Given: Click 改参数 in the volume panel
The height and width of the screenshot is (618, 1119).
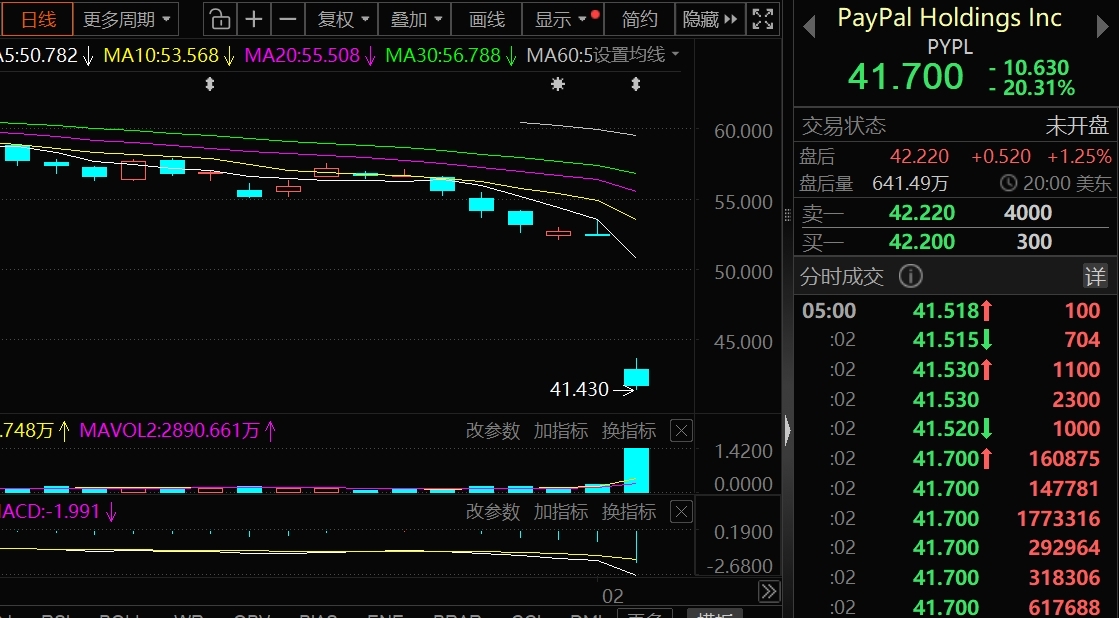Looking at the screenshot, I should tap(492, 431).
